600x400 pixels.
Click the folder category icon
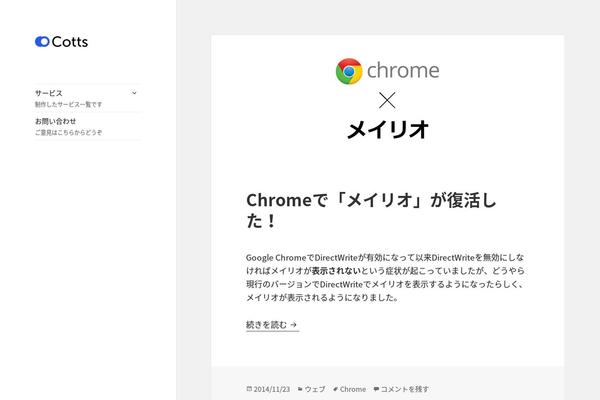pos(300,389)
